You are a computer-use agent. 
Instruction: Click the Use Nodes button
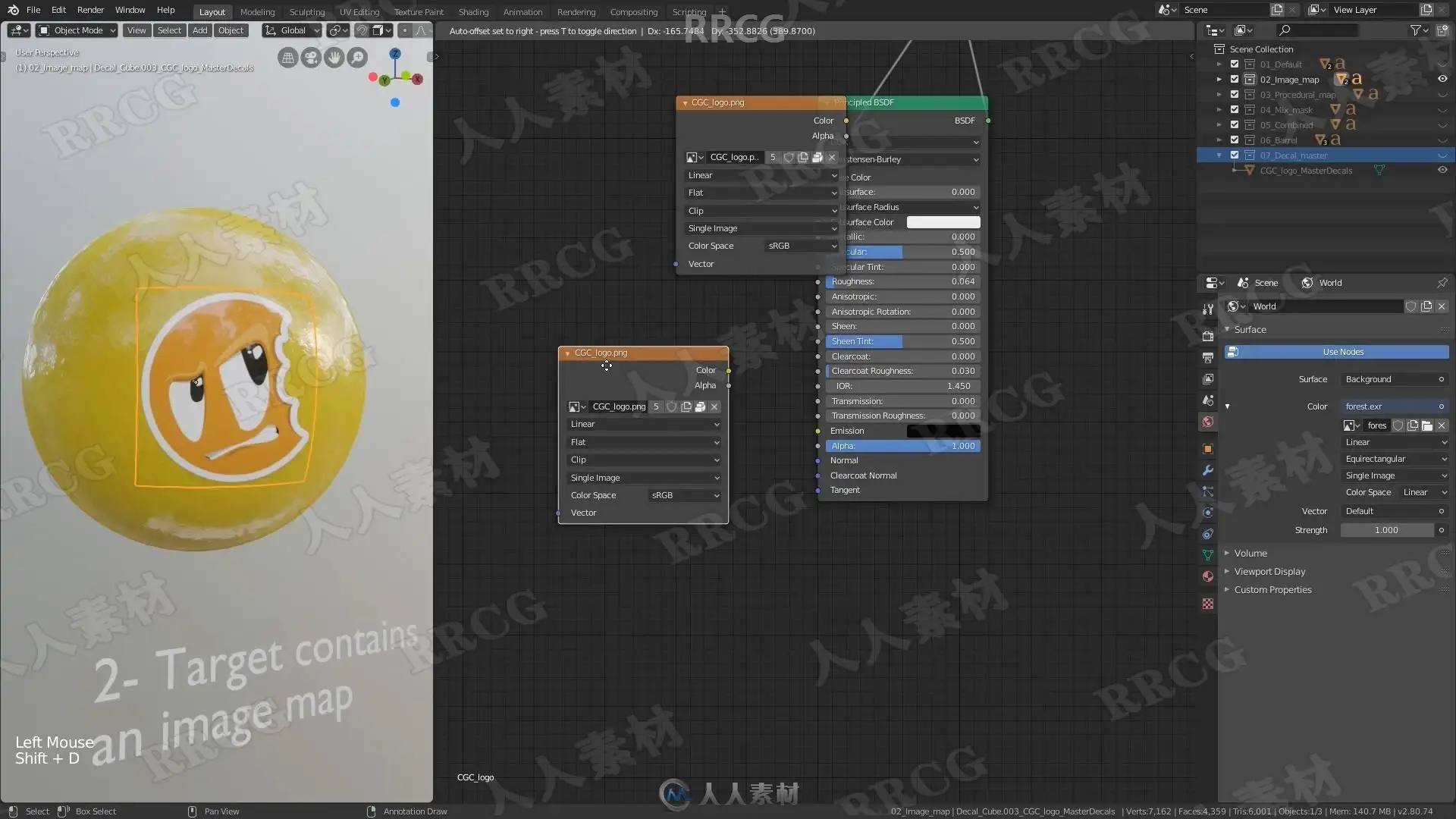click(x=1342, y=352)
